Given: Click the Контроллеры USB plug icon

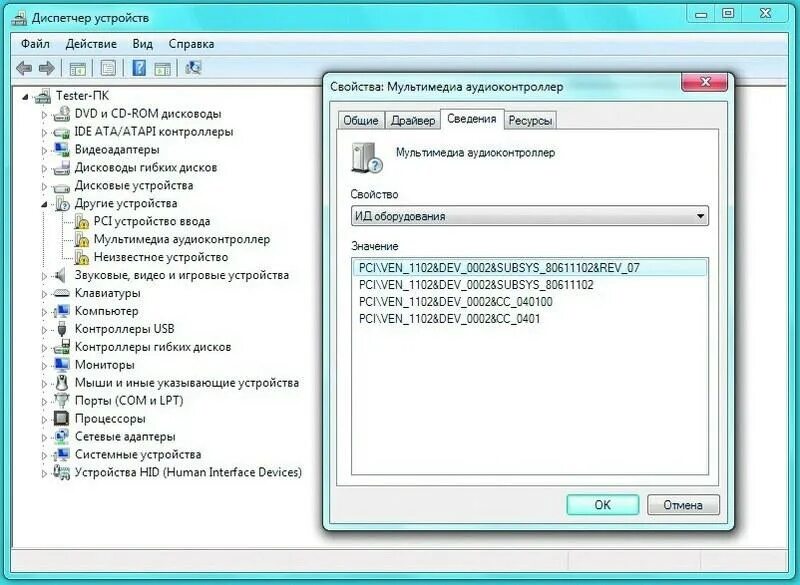Looking at the screenshot, I should (62, 329).
